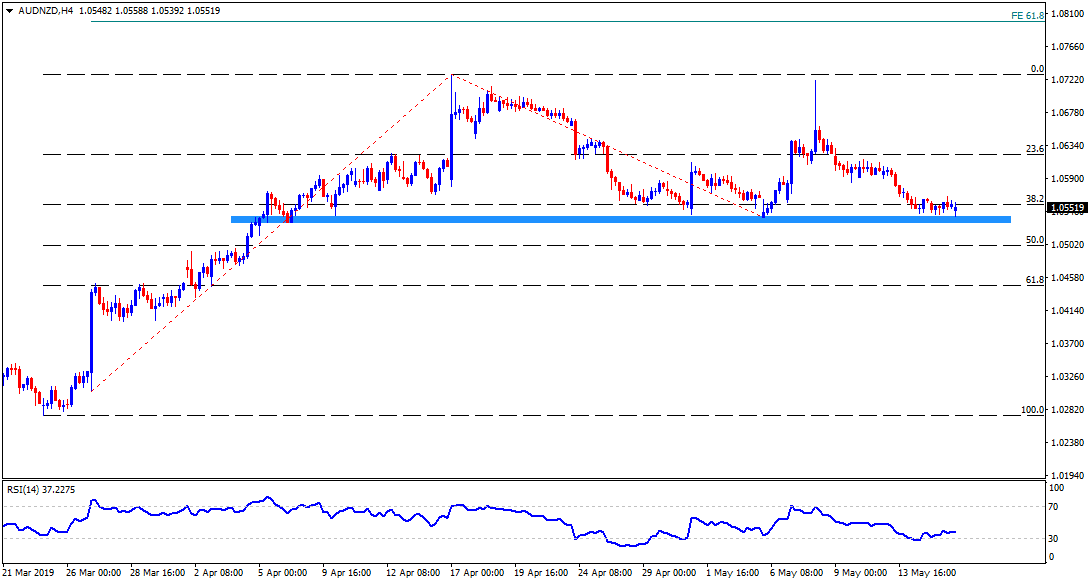Click the 1.08100 price axis label

(1067, 14)
